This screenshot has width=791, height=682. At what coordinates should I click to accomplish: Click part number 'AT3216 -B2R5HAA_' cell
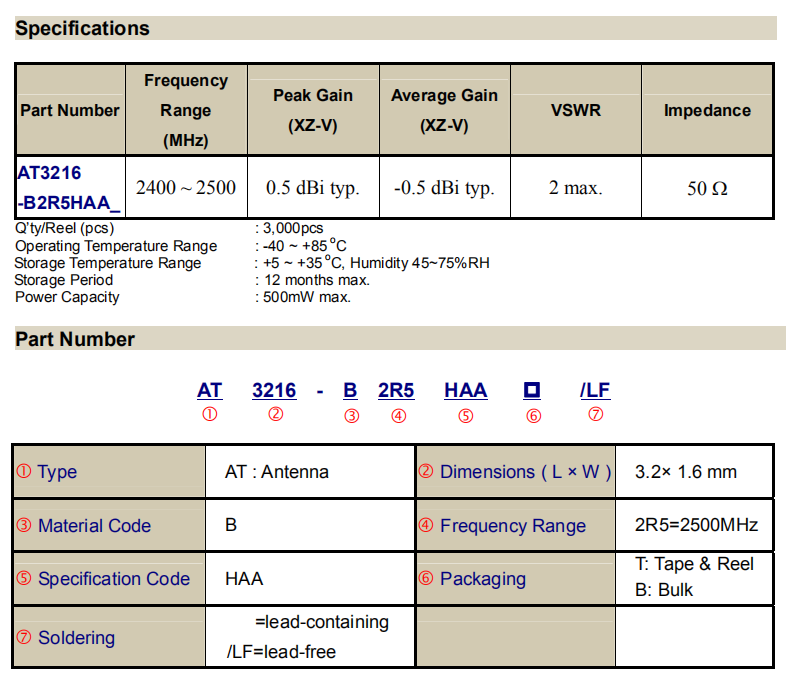pyautogui.click(x=69, y=188)
